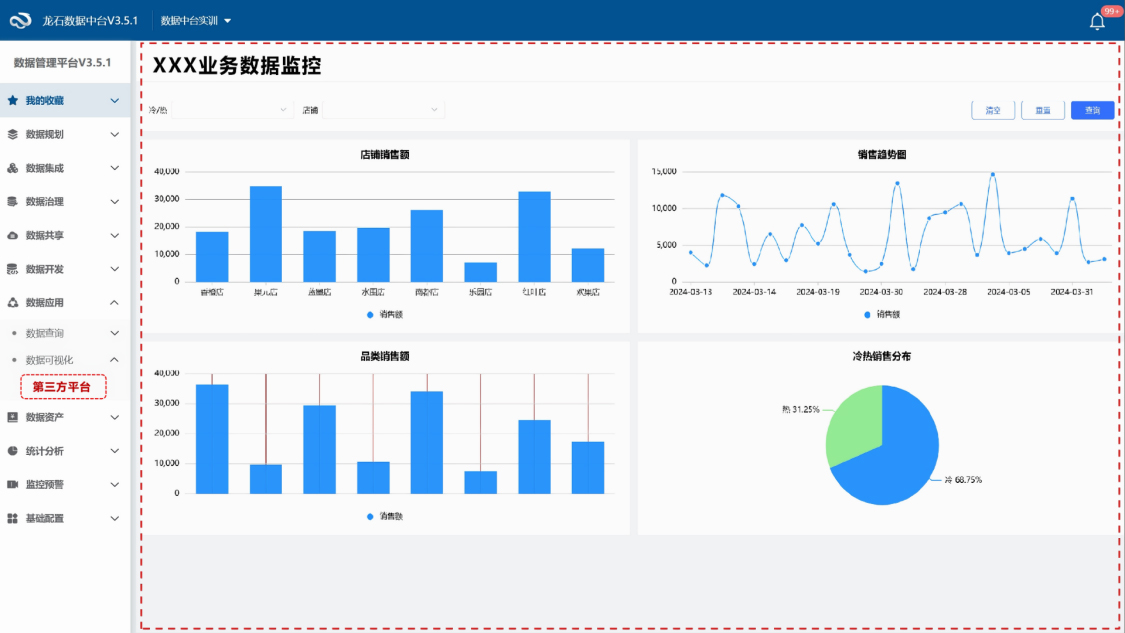
Task: Click the 查询 button
Action: click(x=1092, y=110)
